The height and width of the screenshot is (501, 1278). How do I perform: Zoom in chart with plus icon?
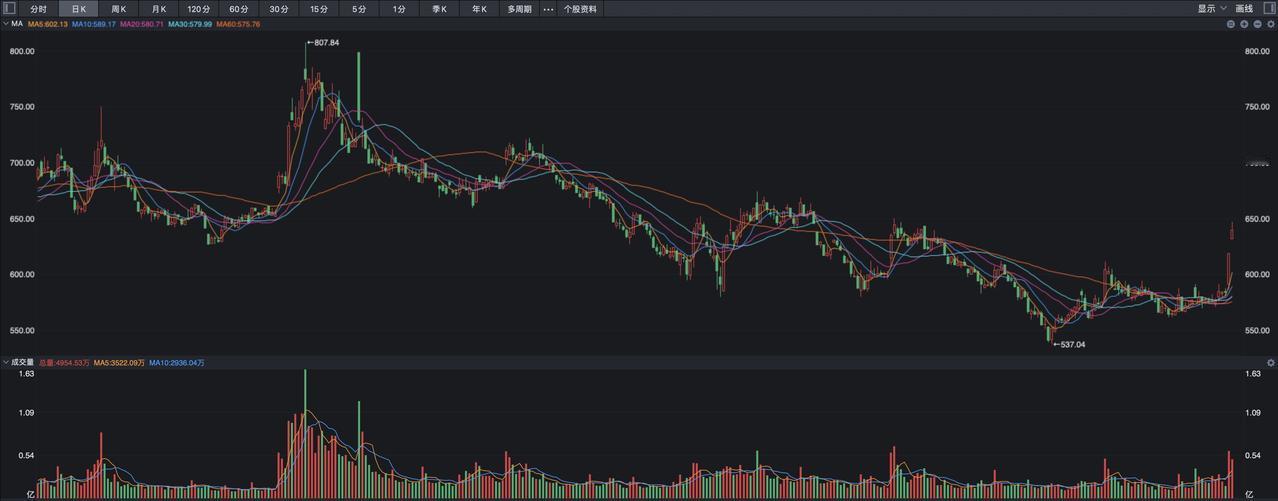click(1244, 23)
